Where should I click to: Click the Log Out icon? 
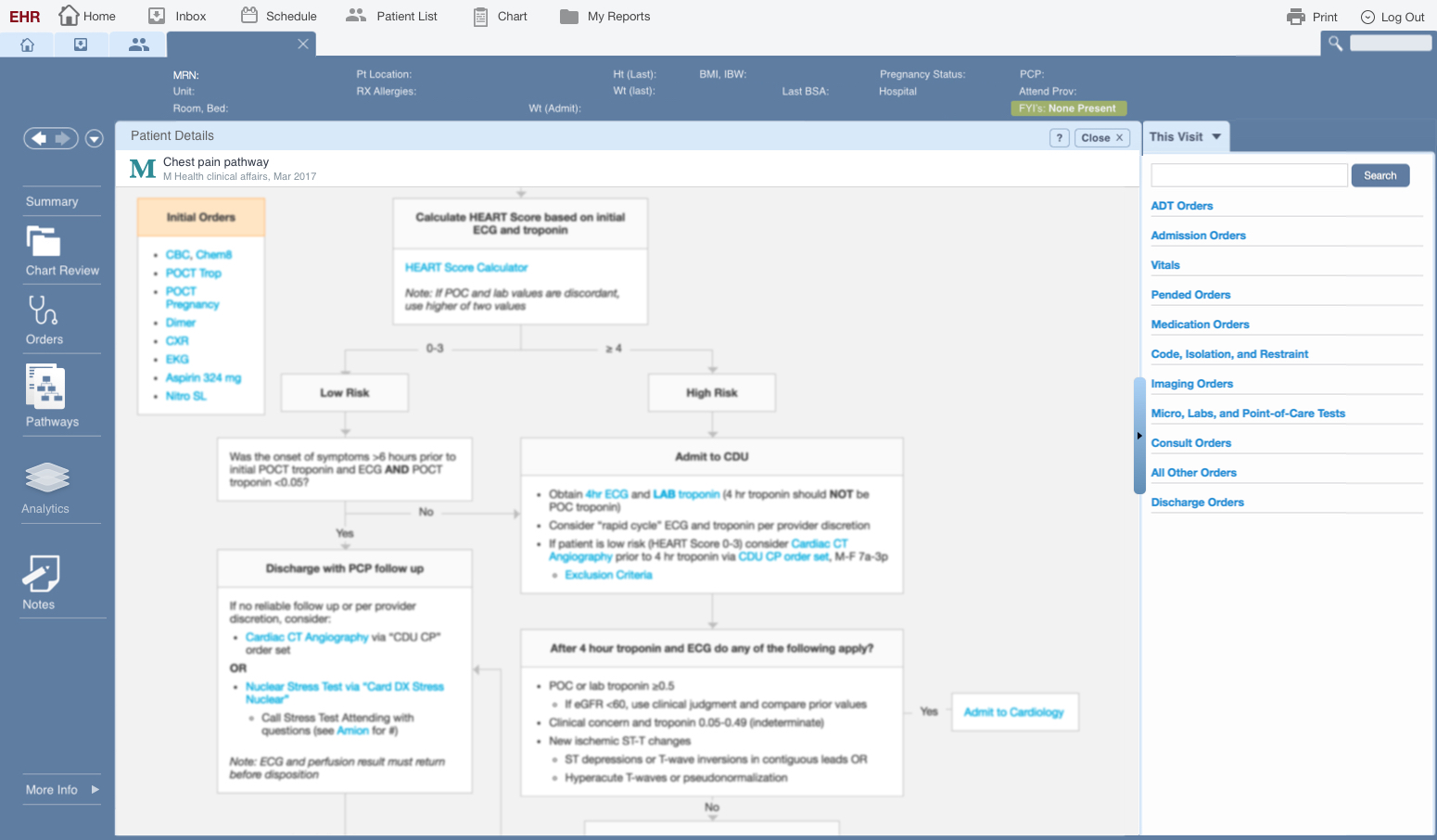[x=1367, y=17]
